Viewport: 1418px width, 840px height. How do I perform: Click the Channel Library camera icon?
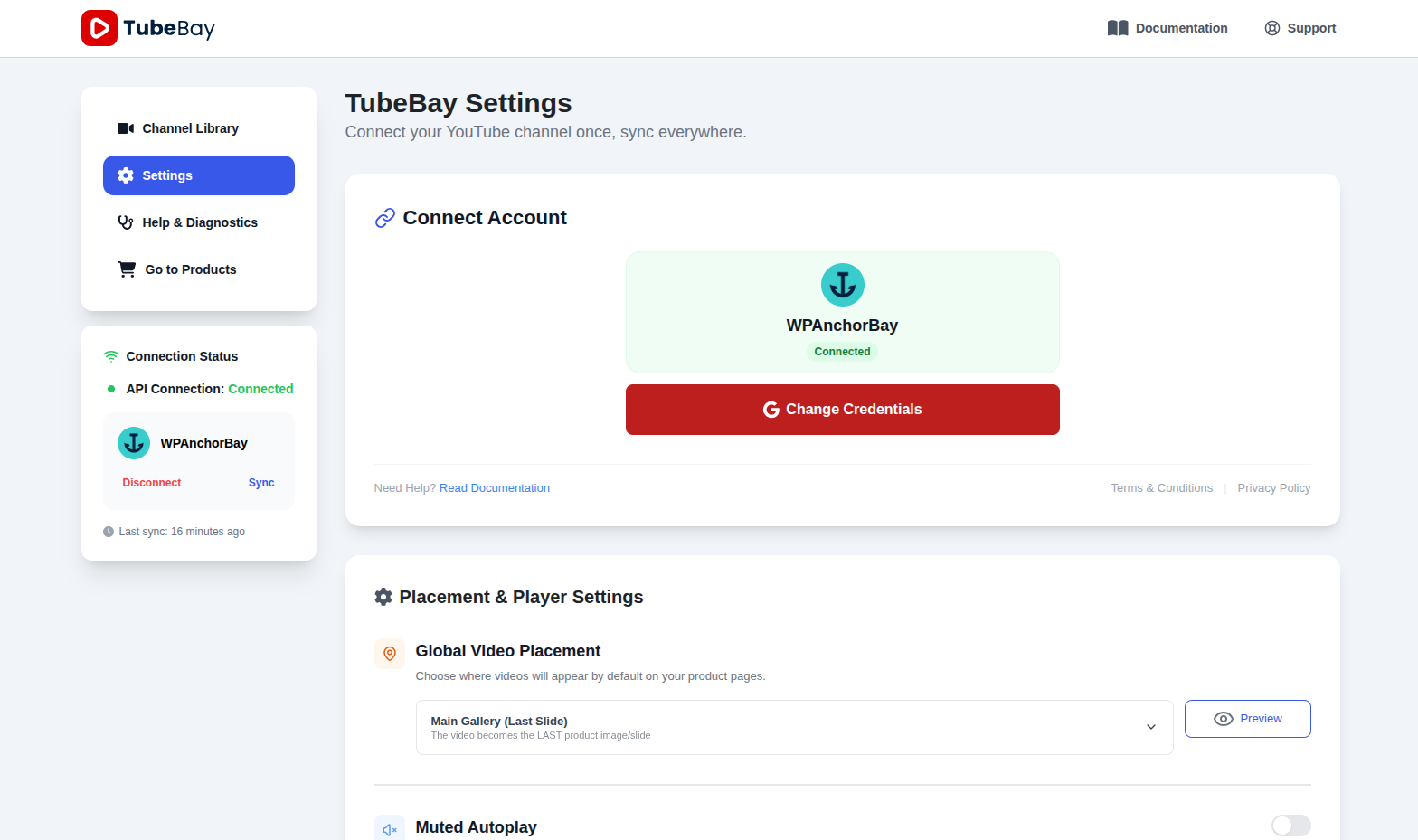[x=126, y=128]
